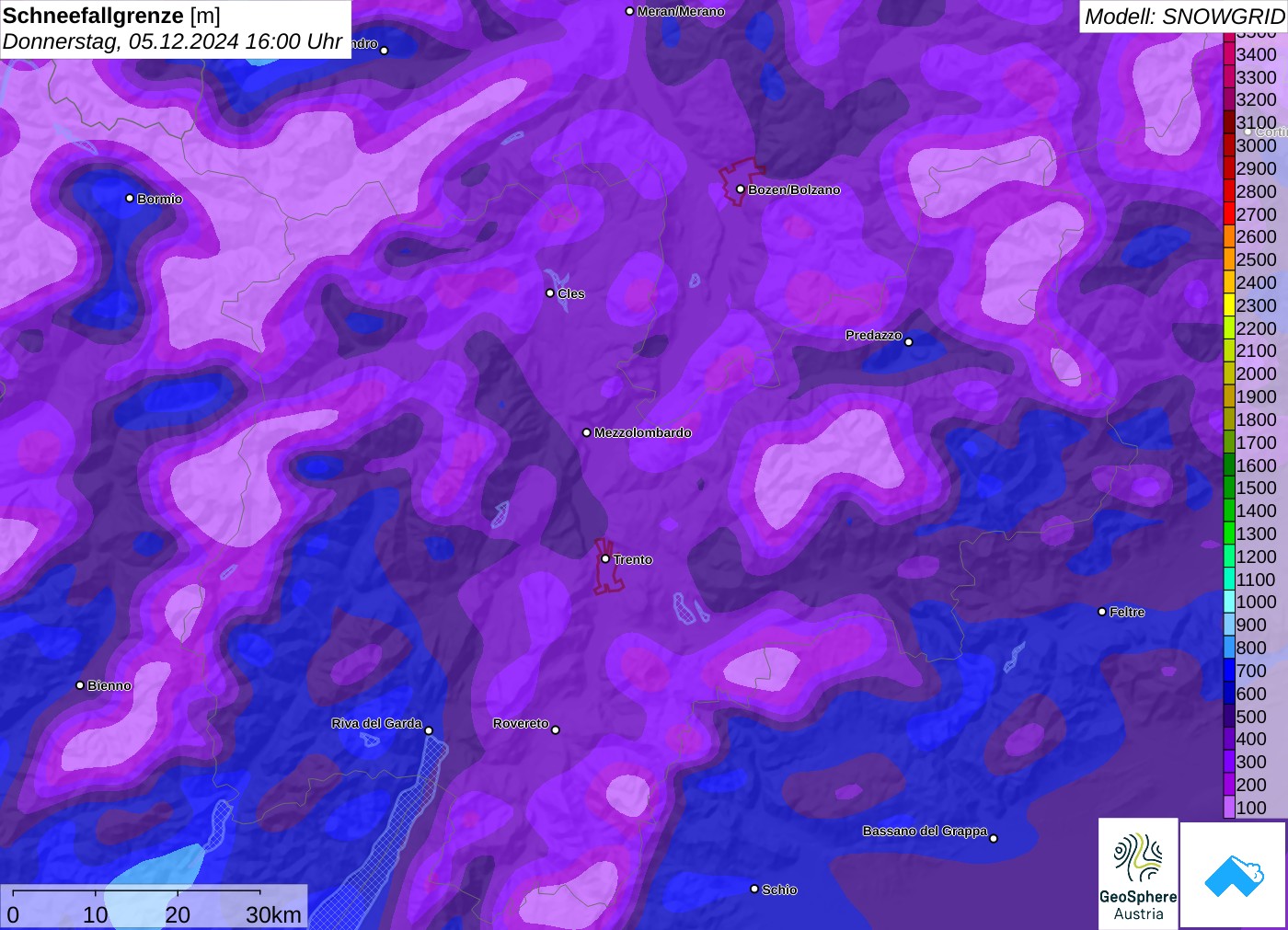This screenshot has height=930, width=1288.
Task: Select the 1000 cyan legend swatch
Action: click(x=1229, y=602)
